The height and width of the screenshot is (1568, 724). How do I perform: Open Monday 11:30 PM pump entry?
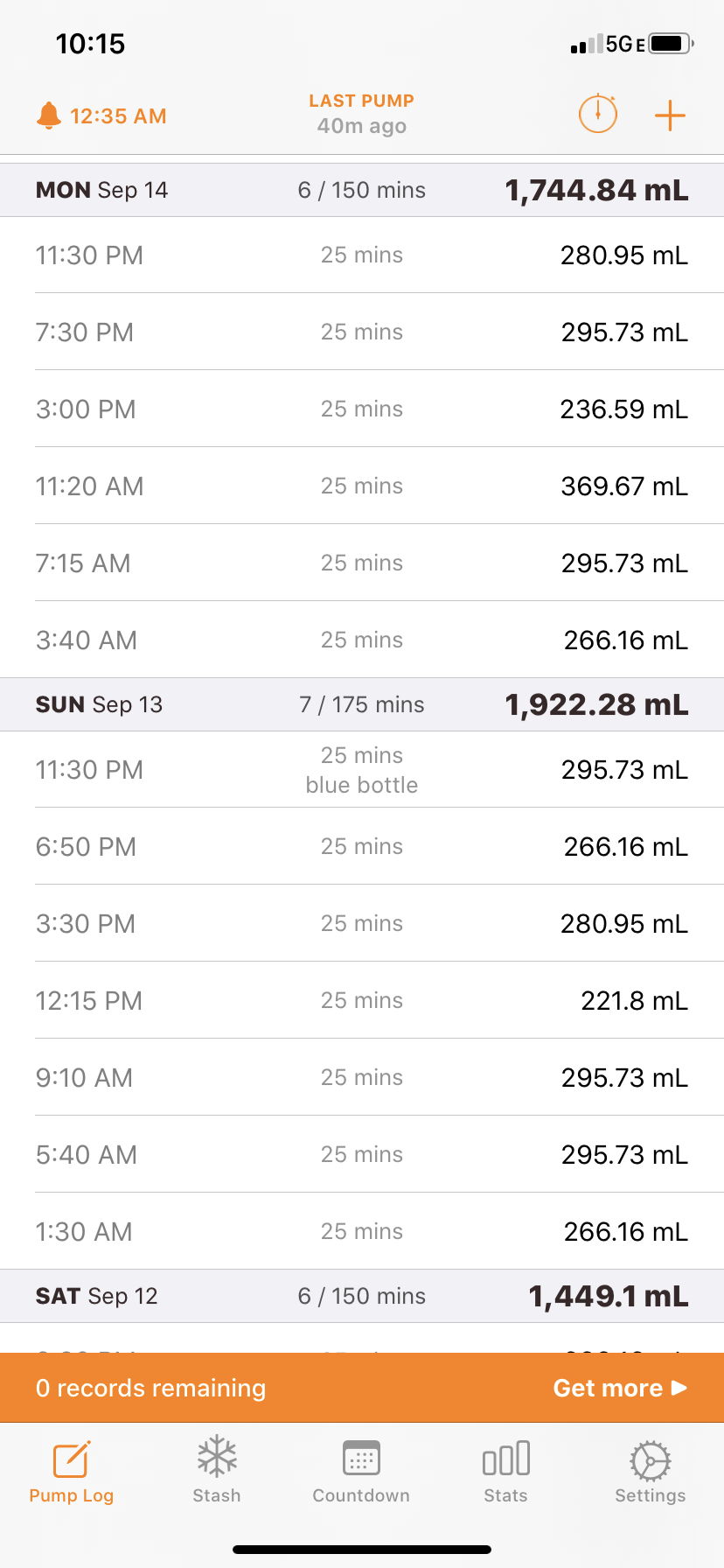pyautogui.click(x=362, y=255)
